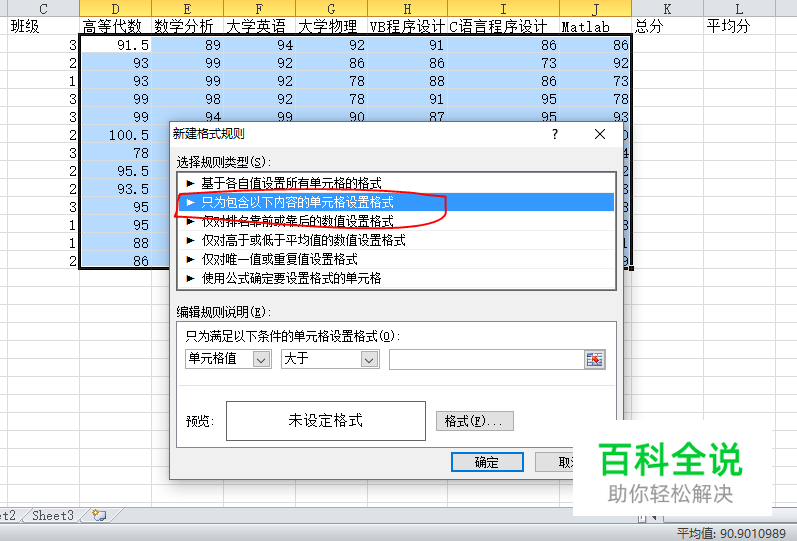Click the 格式(F)... button
The height and width of the screenshot is (541, 797).
(475, 421)
